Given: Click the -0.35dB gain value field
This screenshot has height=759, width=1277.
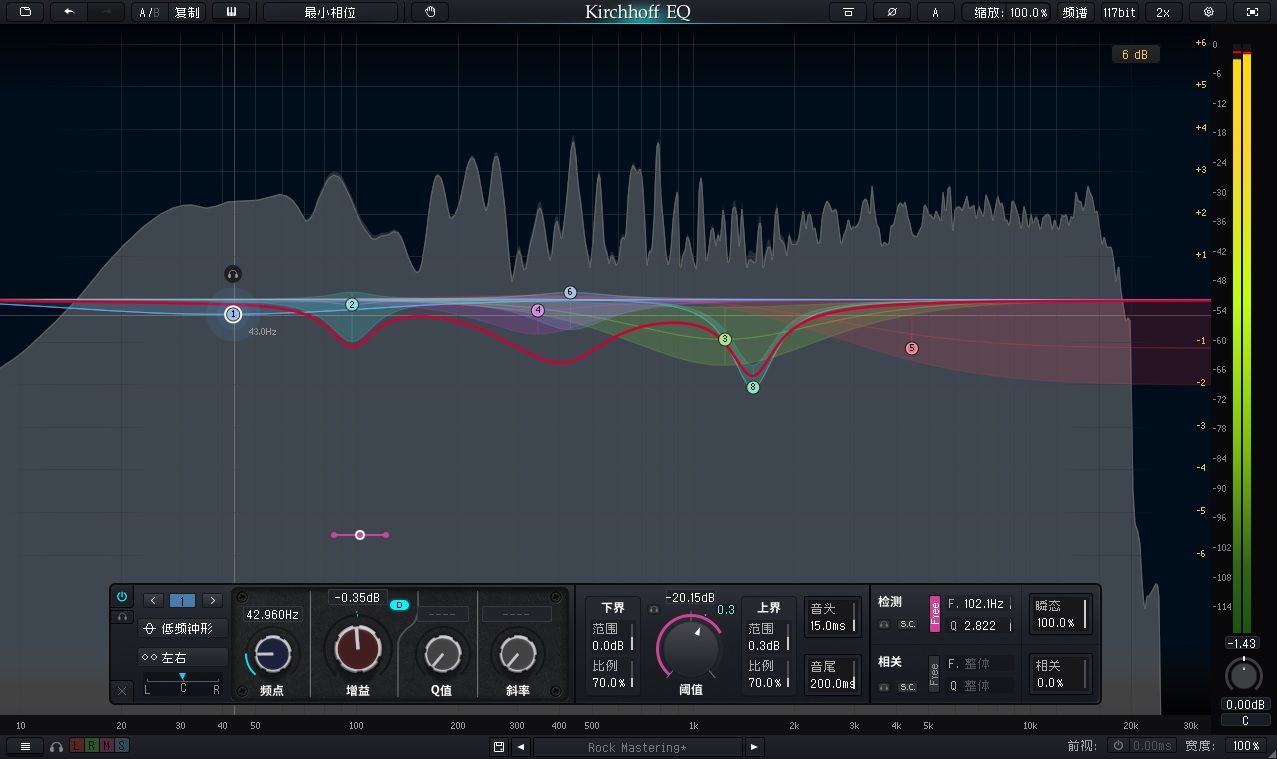Looking at the screenshot, I should click(x=358, y=597).
